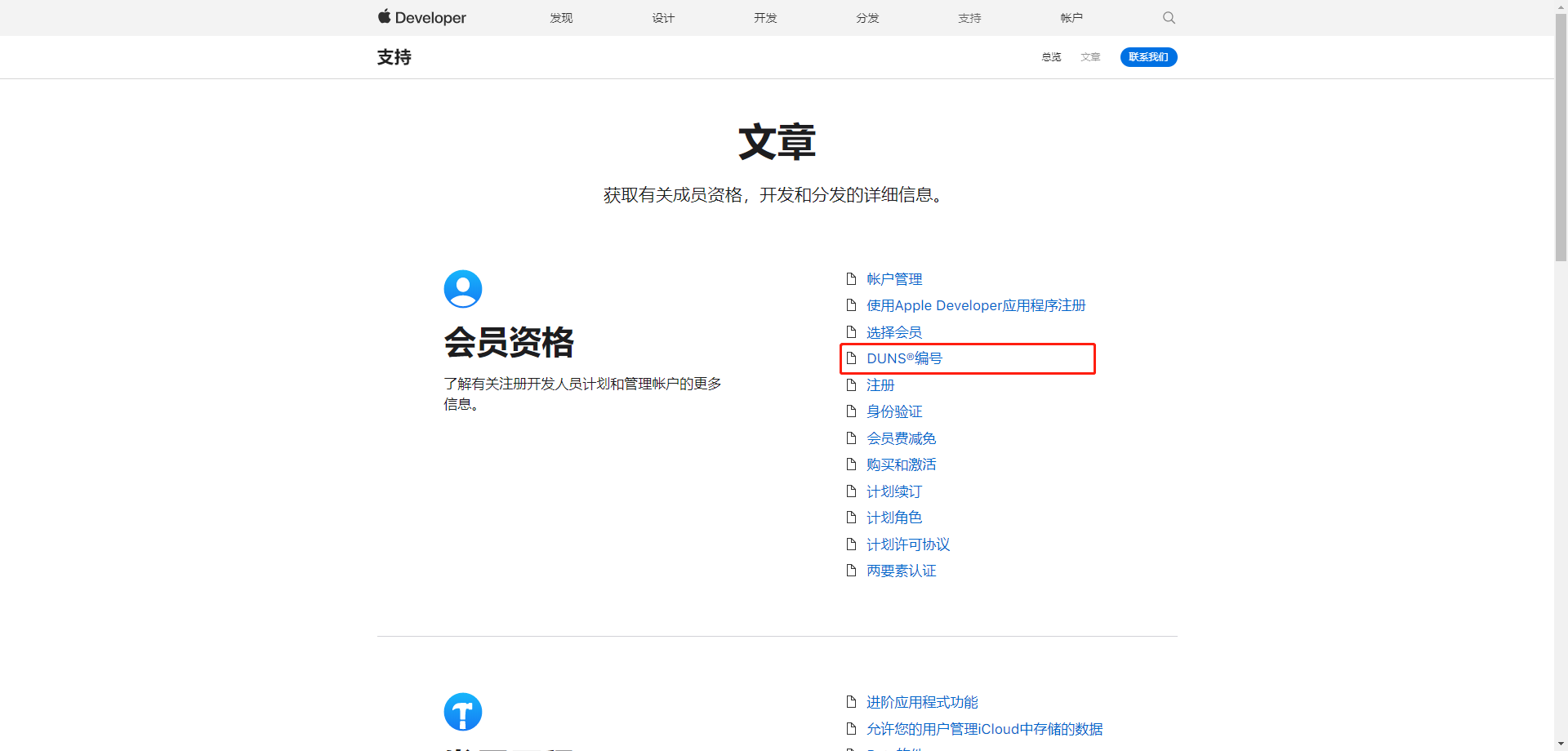The width and height of the screenshot is (1568, 751).
Task: Click document icon beside 注册
Action: click(851, 384)
